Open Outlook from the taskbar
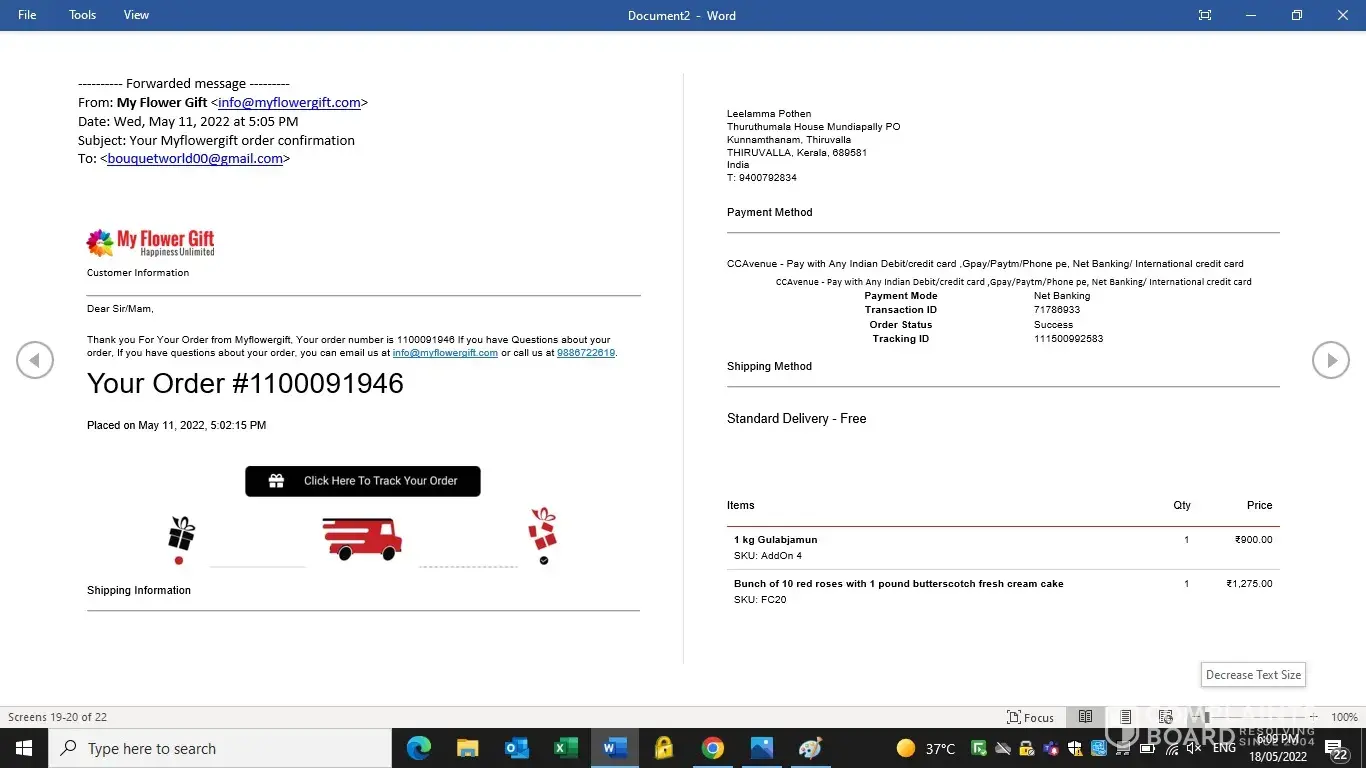Screen dimensions: 1366x768 [516, 748]
